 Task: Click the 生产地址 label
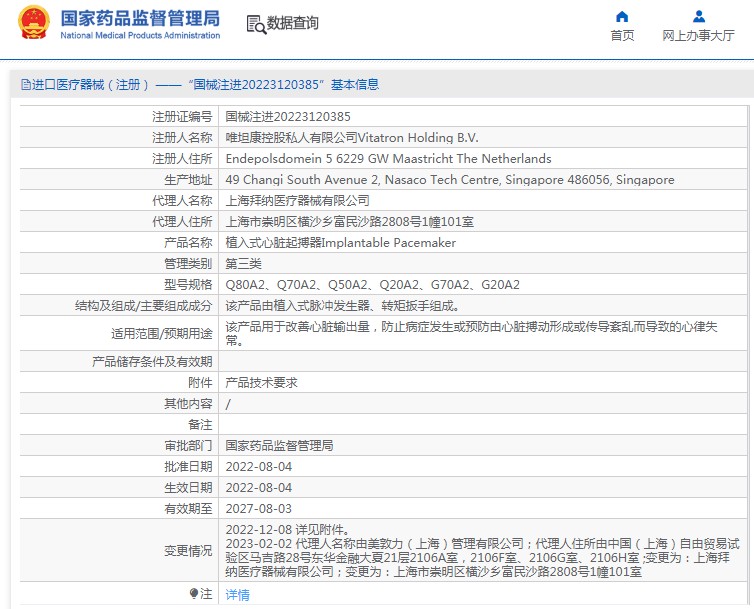188,180
